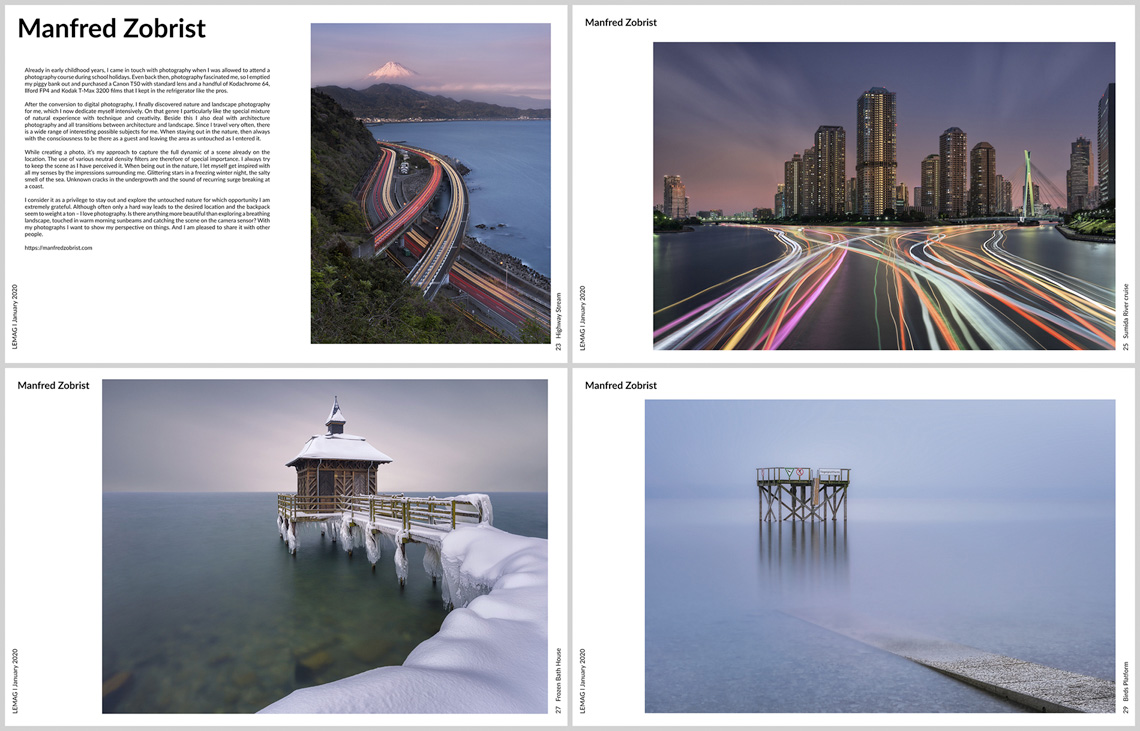
Task: Click "Manfred Zobrist" header on the Frozen Bath House page
Action: click(53, 386)
